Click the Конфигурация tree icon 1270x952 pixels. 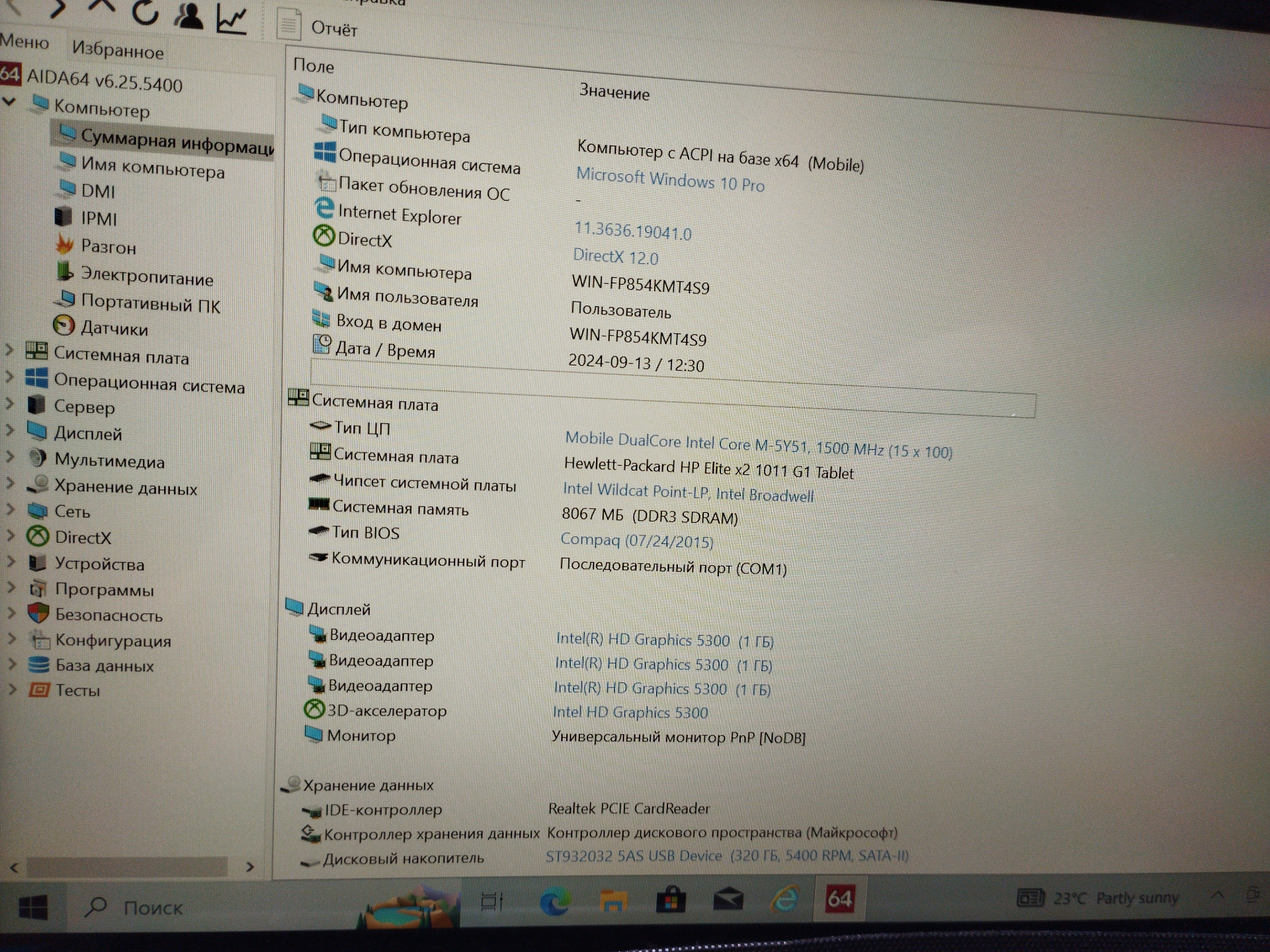coord(40,639)
